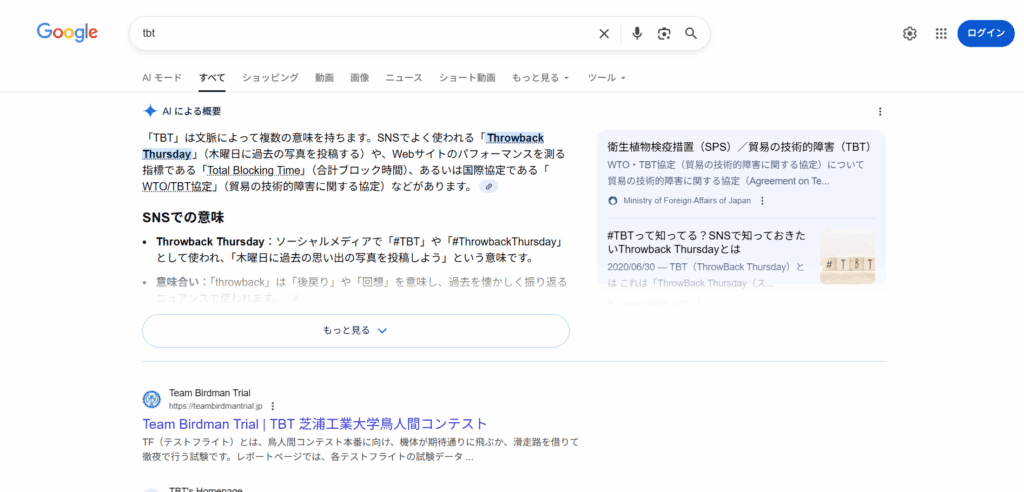Open more options for Team Birdman result
The width and height of the screenshot is (1024, 492).
273,406
